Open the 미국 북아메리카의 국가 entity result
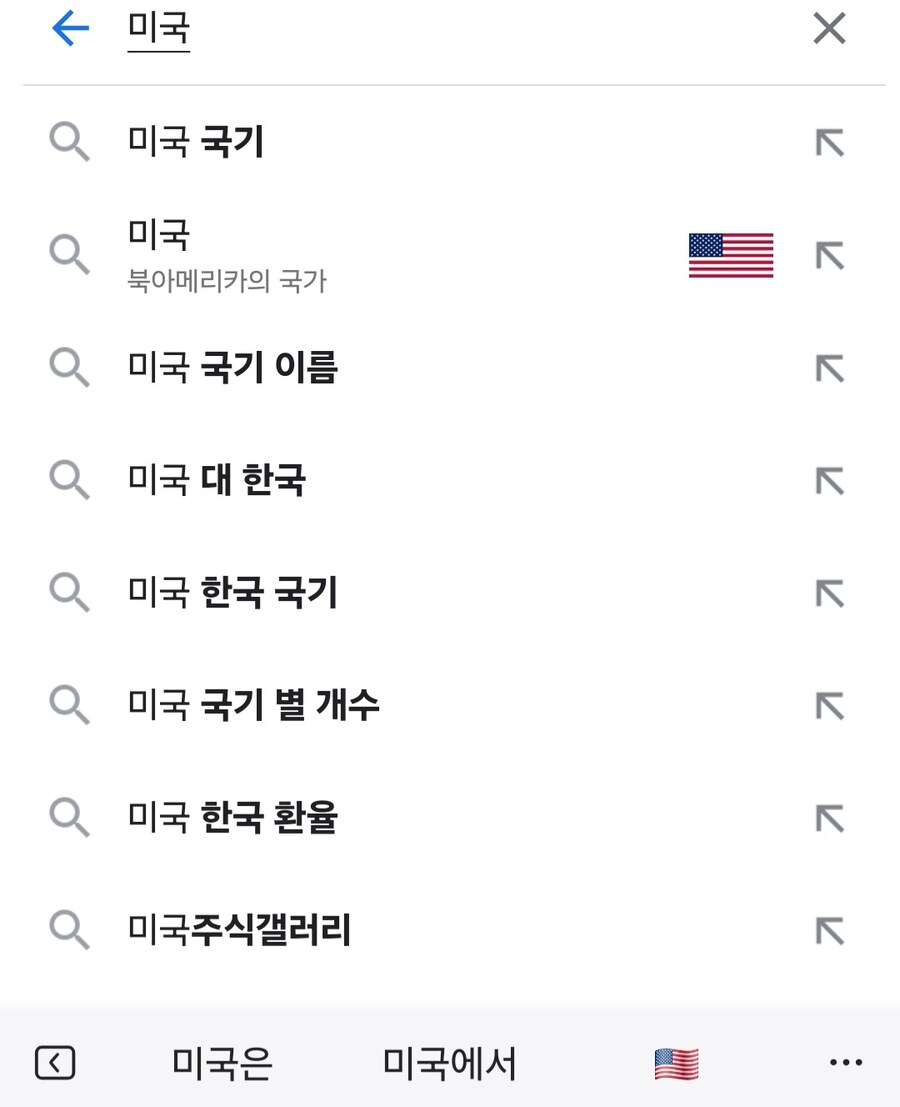 [400, 255]
